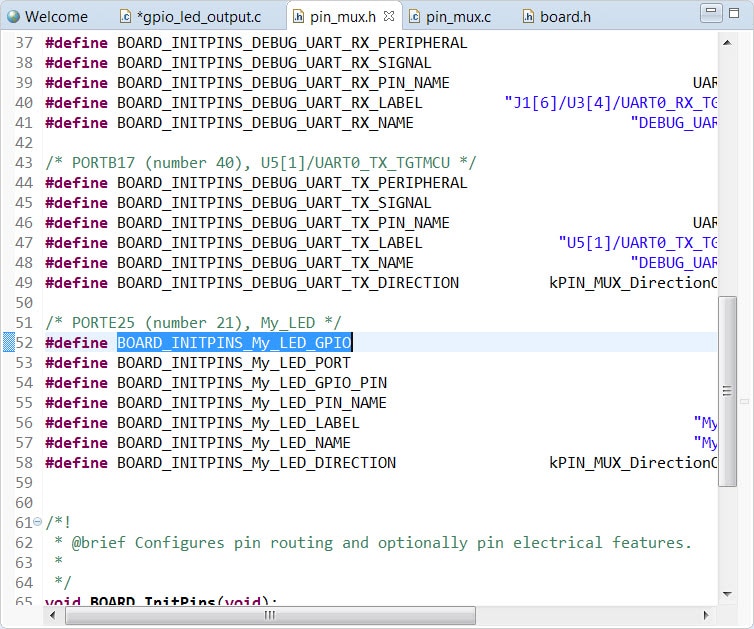Click the horizontal scroll right arrow
The image size is (754, 629).
[709, 616]
